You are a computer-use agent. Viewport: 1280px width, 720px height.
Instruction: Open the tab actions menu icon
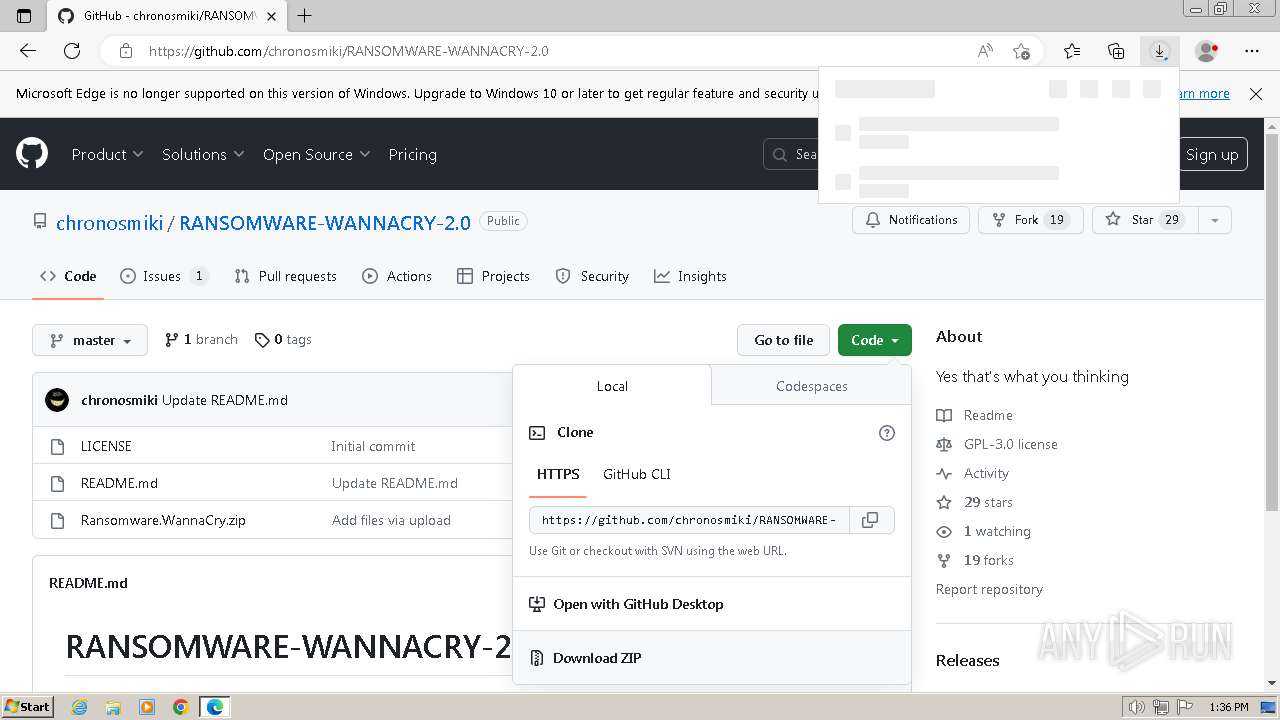(24, 16)
